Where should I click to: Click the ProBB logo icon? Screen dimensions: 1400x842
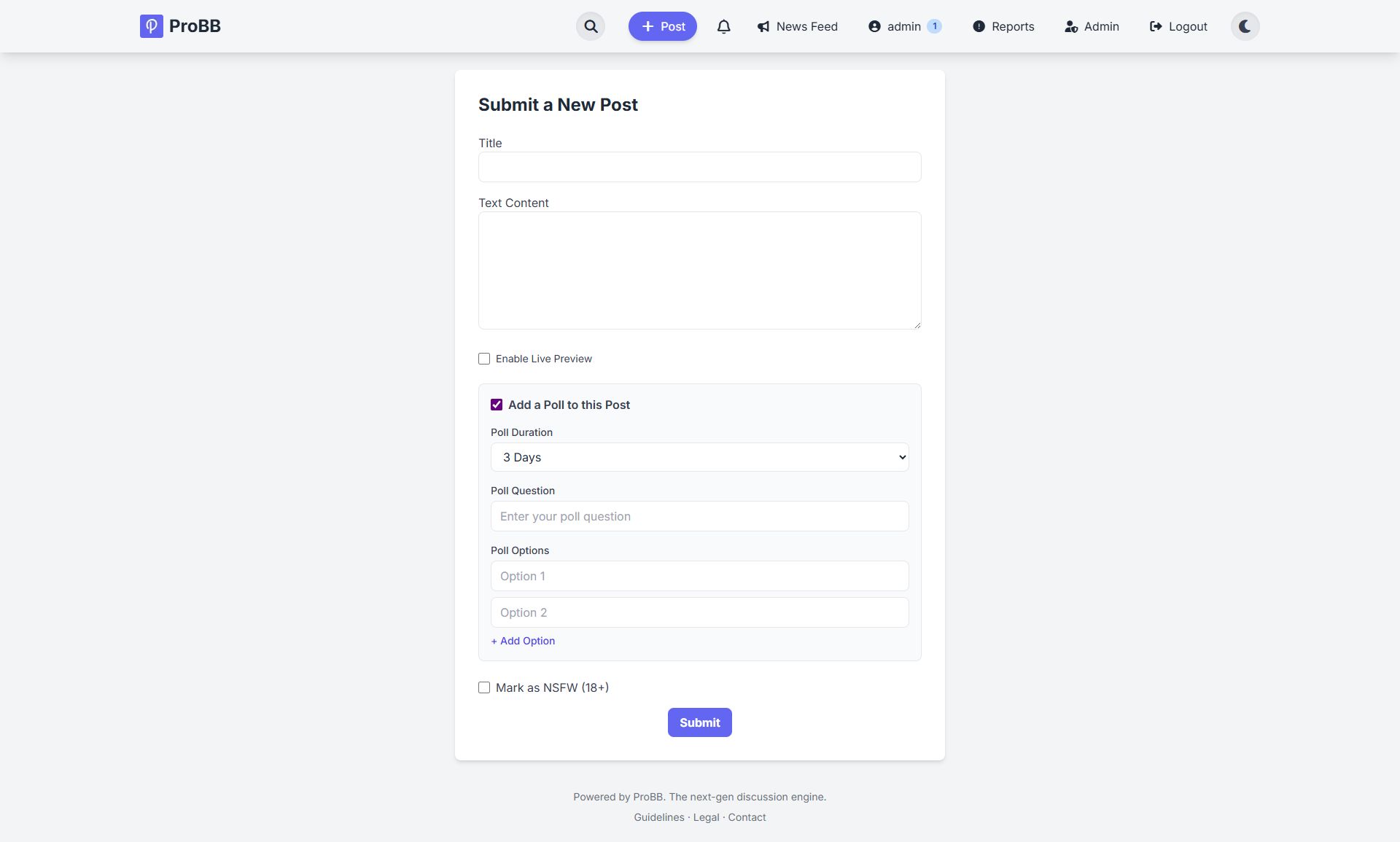click(x=151, y=26)
